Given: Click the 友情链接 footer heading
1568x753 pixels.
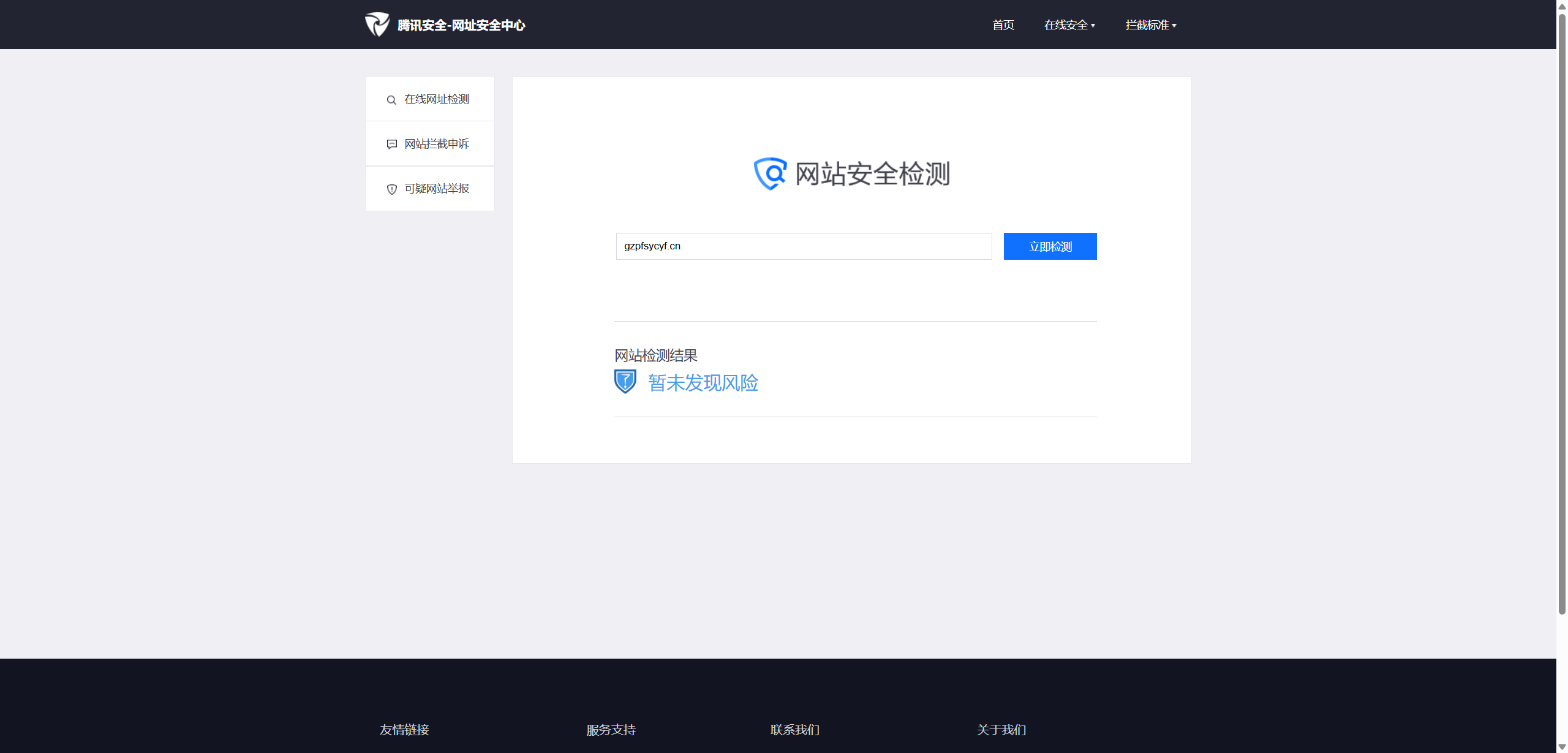Looking at the screenshot, I should [404, 730].
